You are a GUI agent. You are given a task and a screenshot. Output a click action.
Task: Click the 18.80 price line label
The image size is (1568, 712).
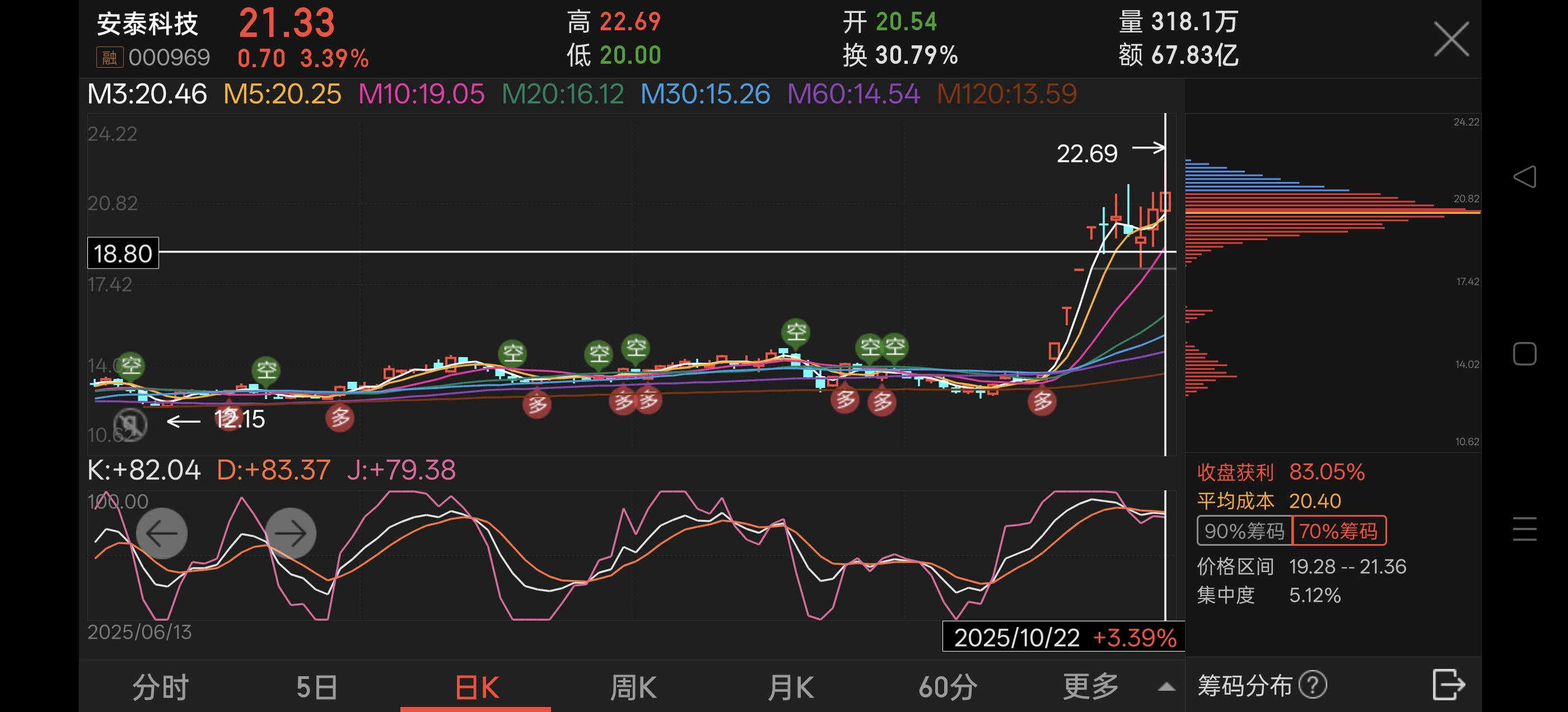coord(123,253)
